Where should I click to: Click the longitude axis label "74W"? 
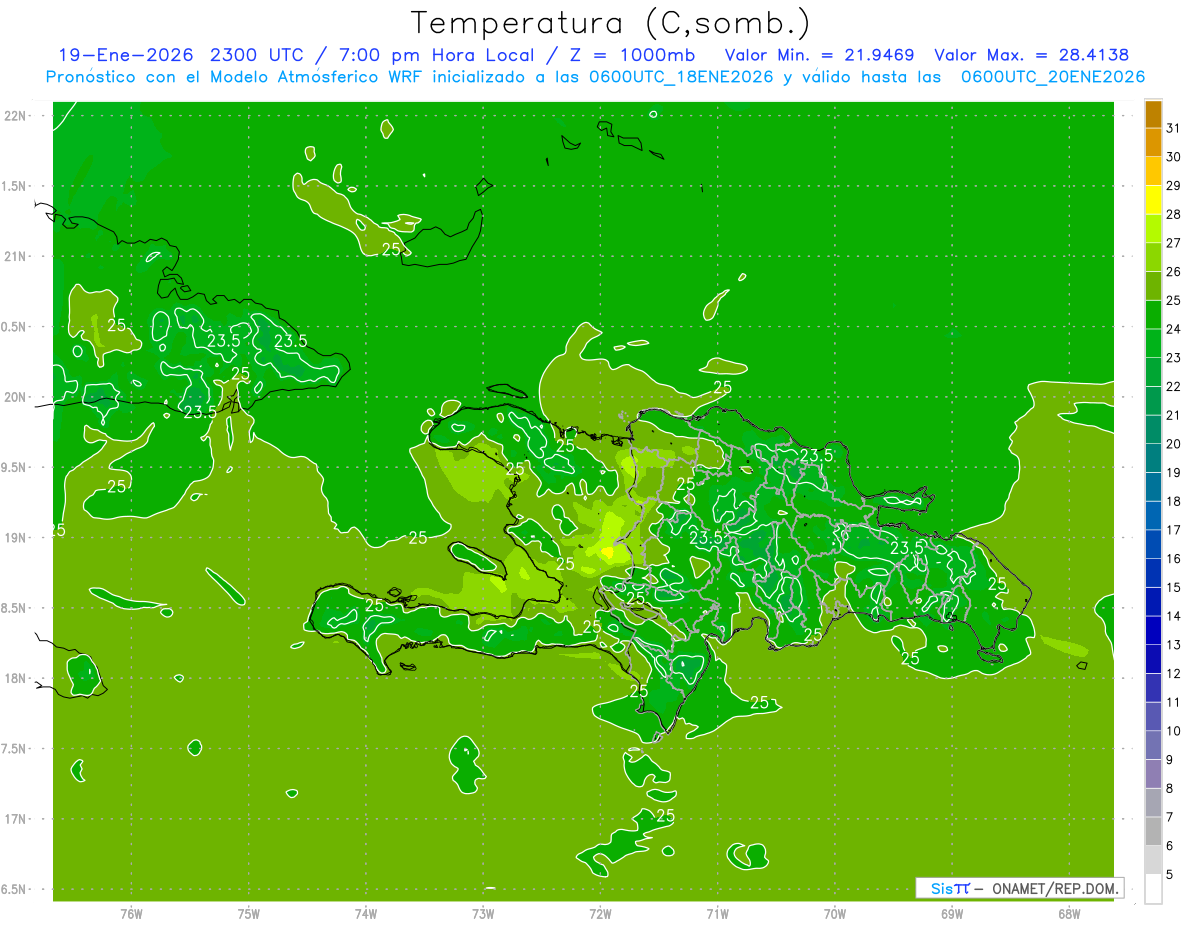365,913
